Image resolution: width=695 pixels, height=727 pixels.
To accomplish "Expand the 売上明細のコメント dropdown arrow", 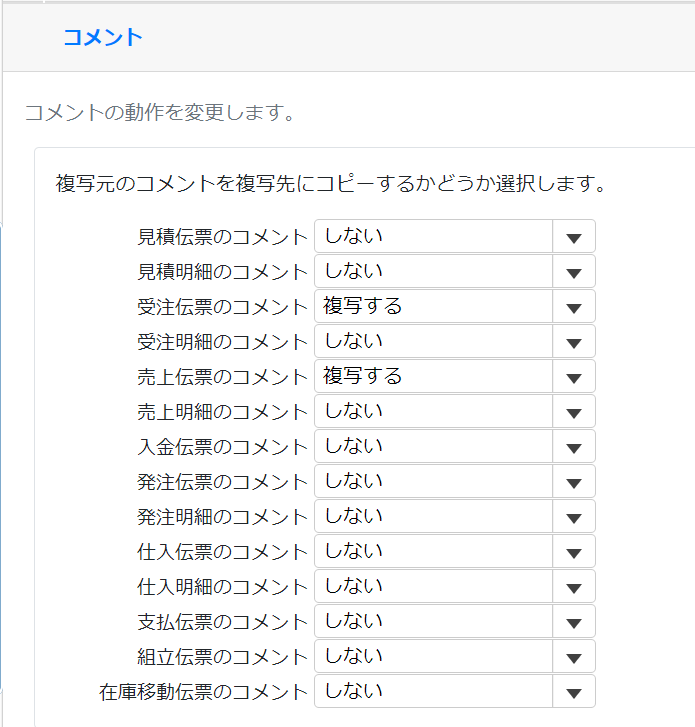I will (x=574, y=411).
